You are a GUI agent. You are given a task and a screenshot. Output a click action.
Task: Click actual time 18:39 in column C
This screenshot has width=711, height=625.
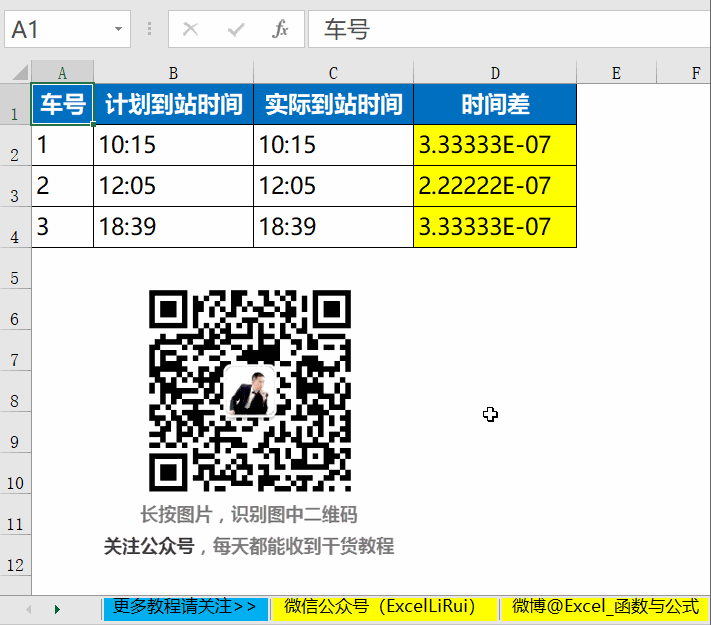pyautogui.click(x=333, y=227)
